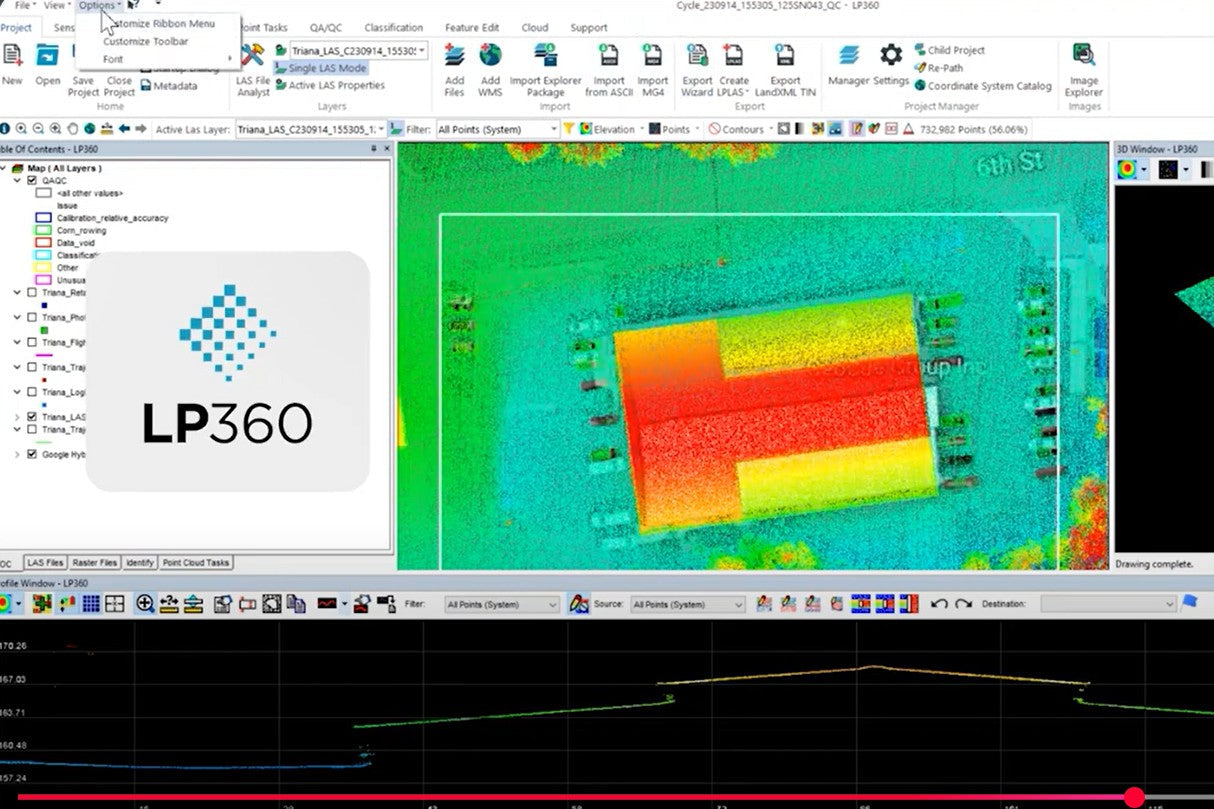Click the red video progress slider knob
The height and width of the screenshot is (809, 1214).
tap(1134, 797)
